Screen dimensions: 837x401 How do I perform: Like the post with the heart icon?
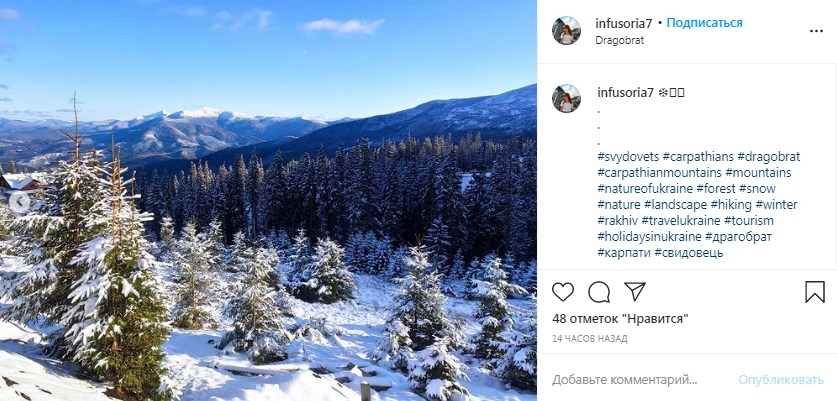tap(564, 292)
